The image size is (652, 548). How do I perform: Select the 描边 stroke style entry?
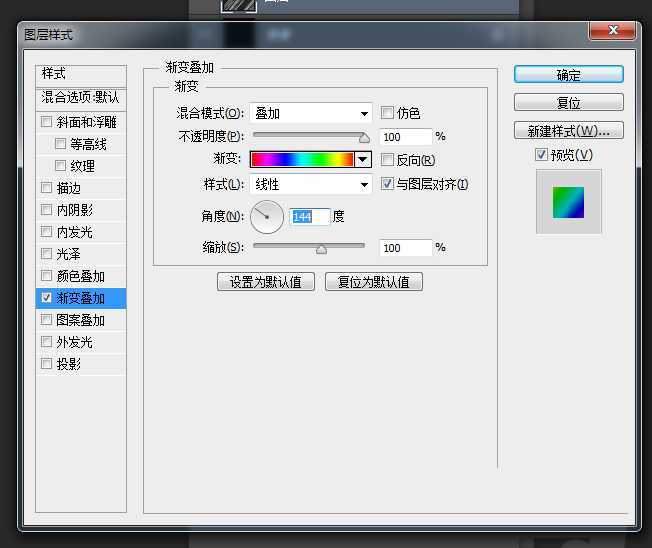[69, 188]
